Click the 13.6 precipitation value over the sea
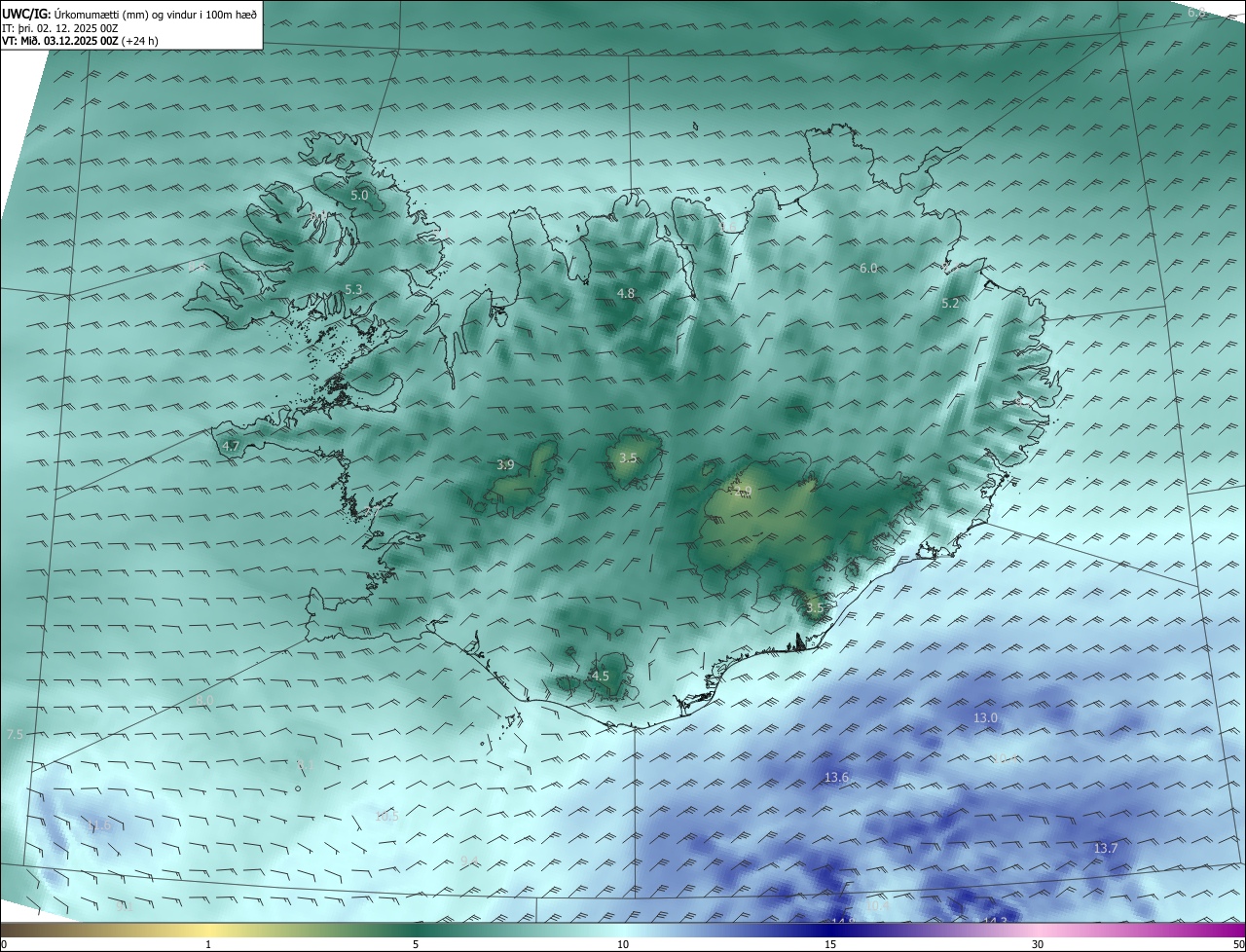1246x952 pixels. click(x=836, y=777)
